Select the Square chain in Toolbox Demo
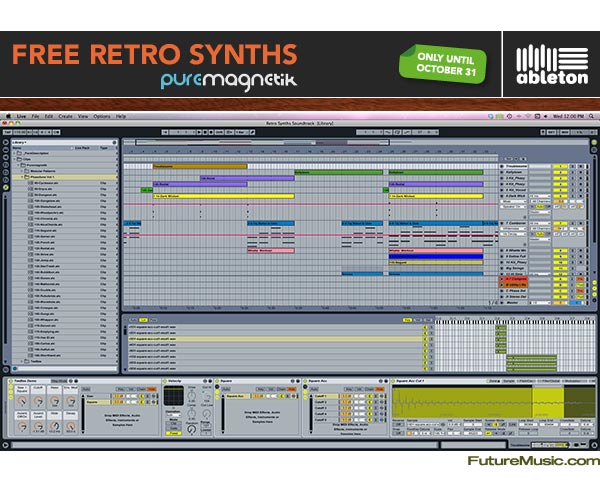Screen dimensions: 600x481 [x=98, y=402]
